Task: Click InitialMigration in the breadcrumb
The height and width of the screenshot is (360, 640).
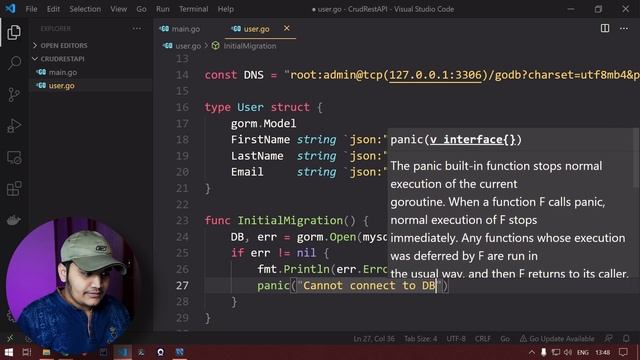Action: click(x=250, y=46)
